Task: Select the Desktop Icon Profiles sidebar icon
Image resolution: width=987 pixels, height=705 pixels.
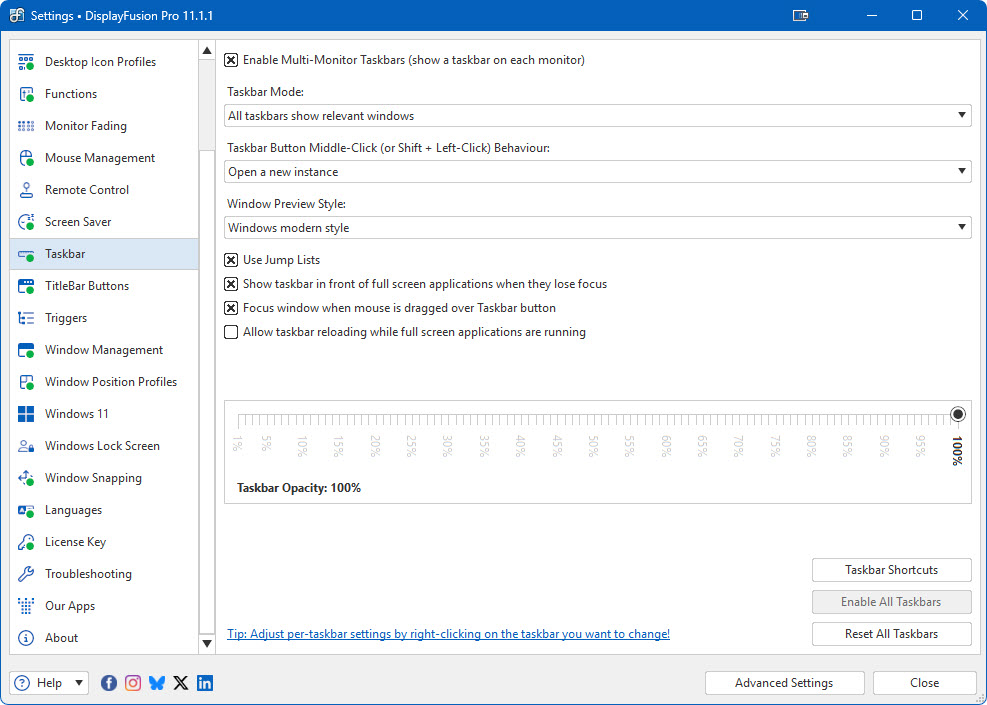Action: pos(25,61)
